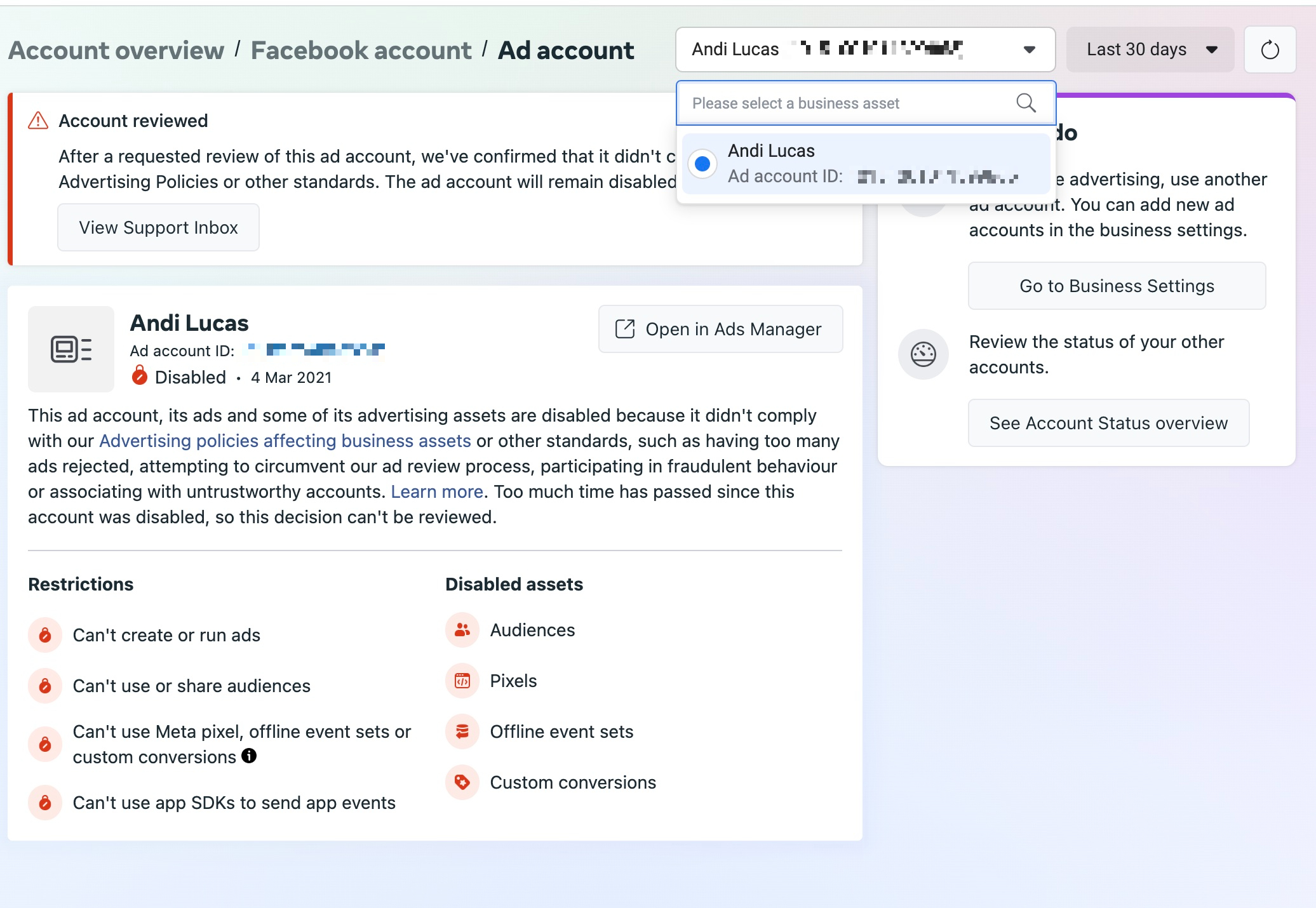Click the Custom conversions label

[x=573, y=782]
